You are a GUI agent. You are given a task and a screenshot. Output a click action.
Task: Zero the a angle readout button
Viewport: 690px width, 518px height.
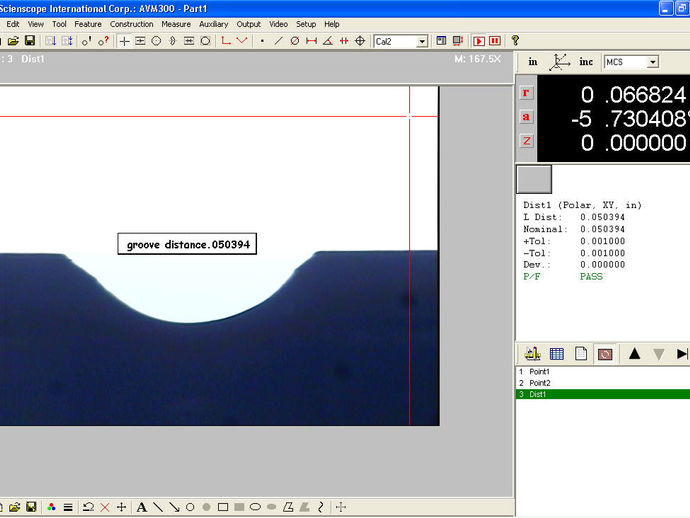click(526, 117)
